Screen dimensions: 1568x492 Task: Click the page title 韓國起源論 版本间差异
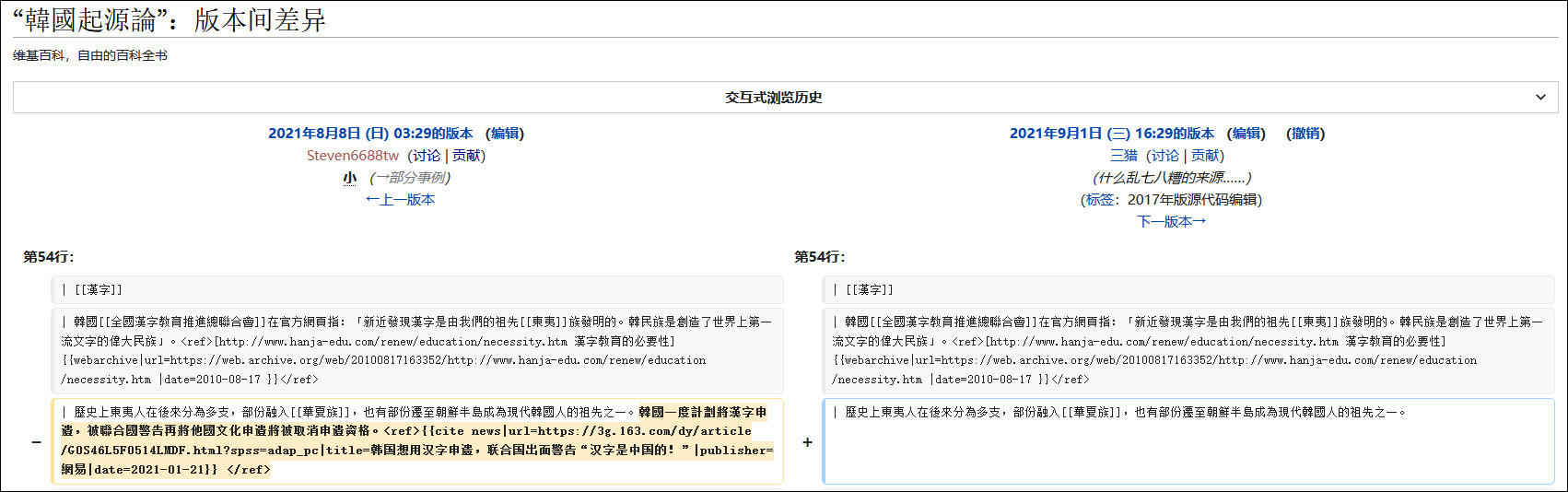170,19
